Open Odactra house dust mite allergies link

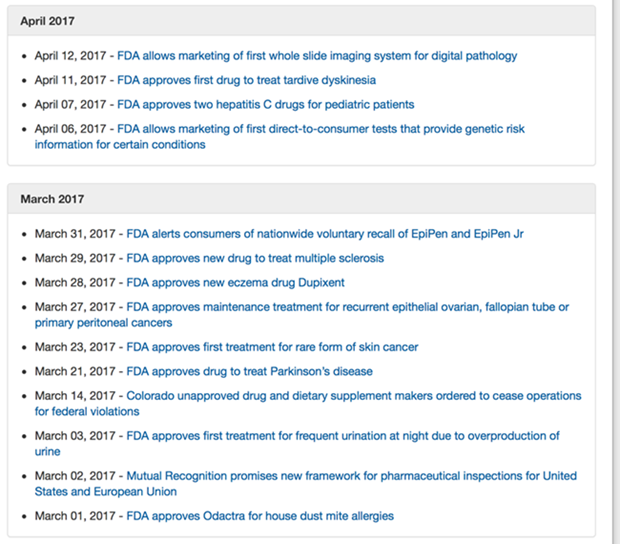coord(259,516)
